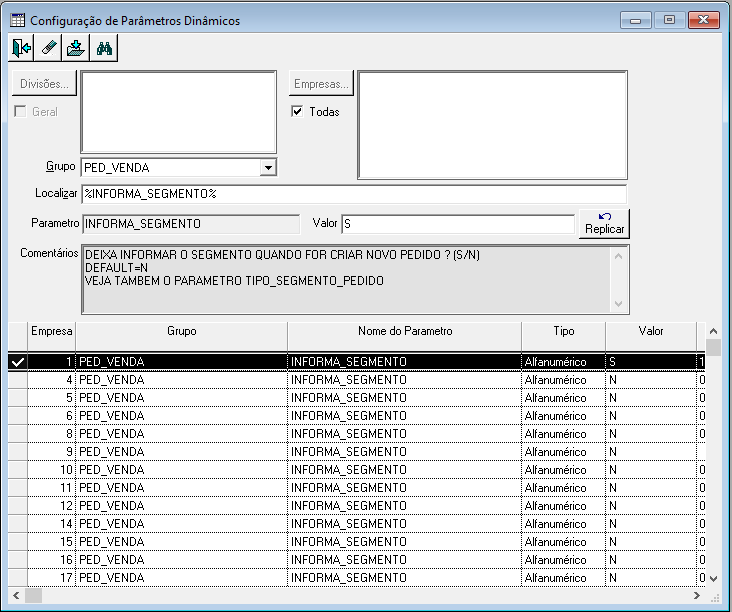732x612 pixels.
Task: Toggle the Geral checkbox
Action: coord(20,111)
